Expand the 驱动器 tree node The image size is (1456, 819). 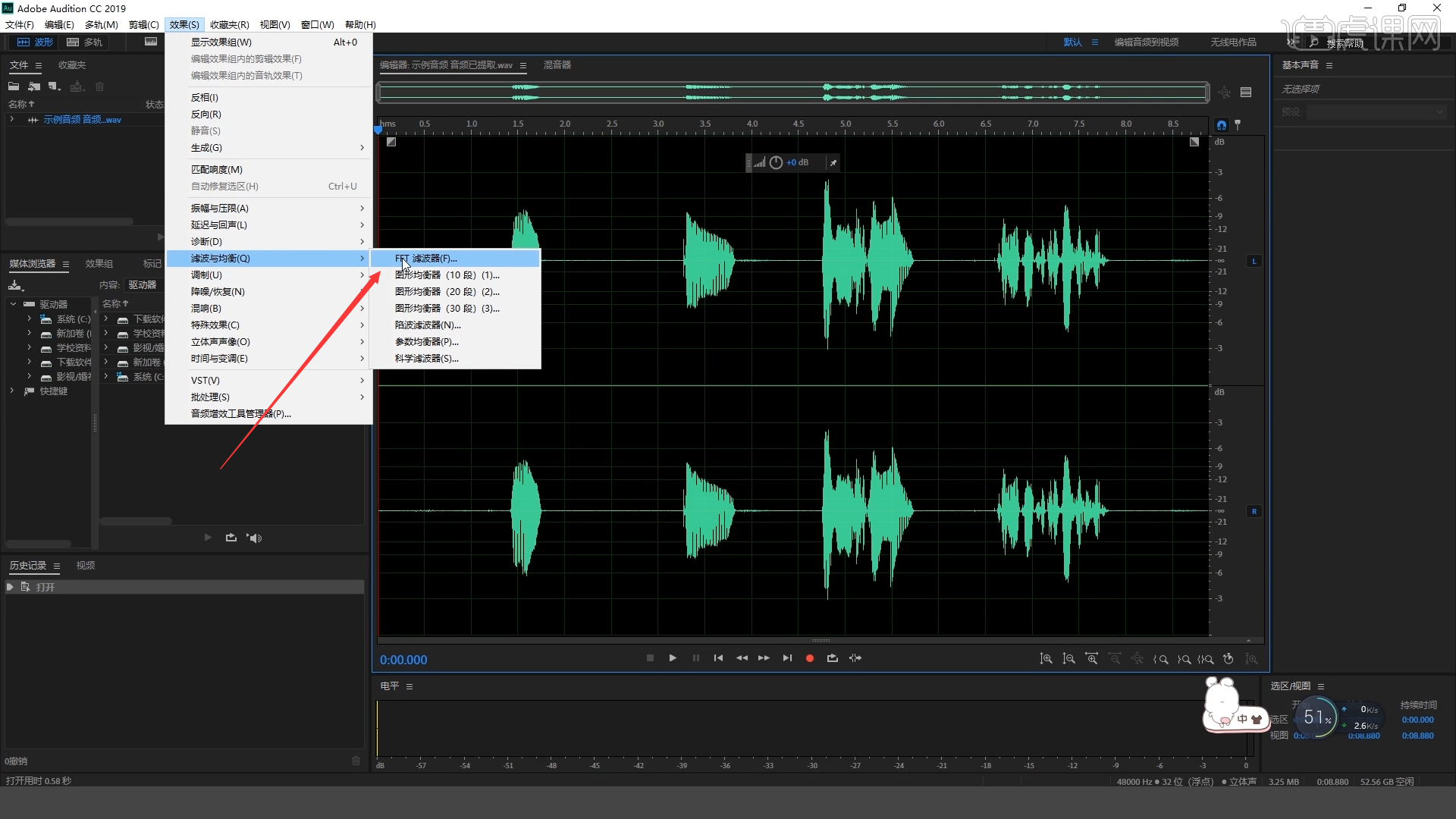(13, 304)
